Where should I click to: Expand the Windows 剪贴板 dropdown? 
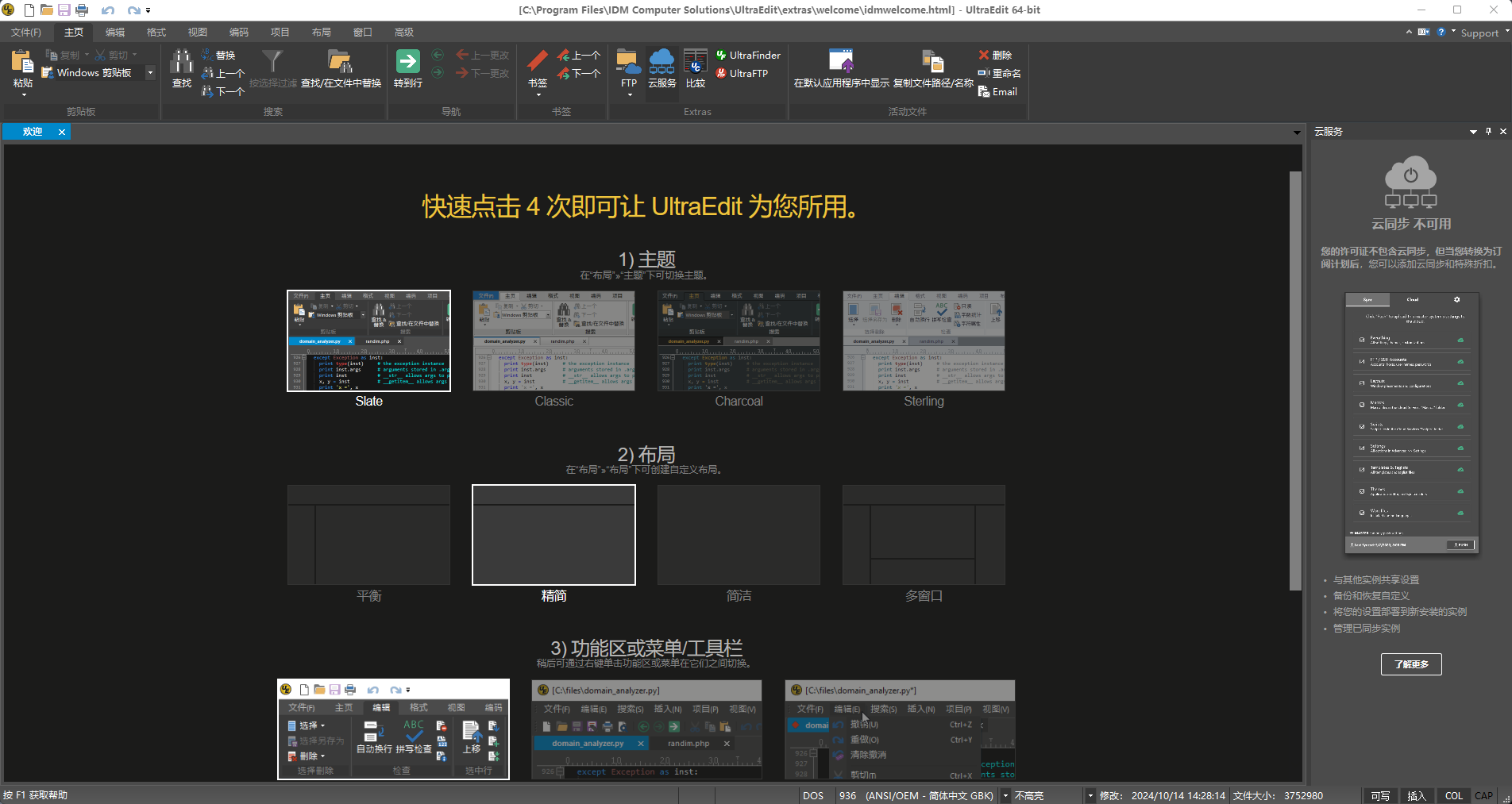tap(150, 73)
